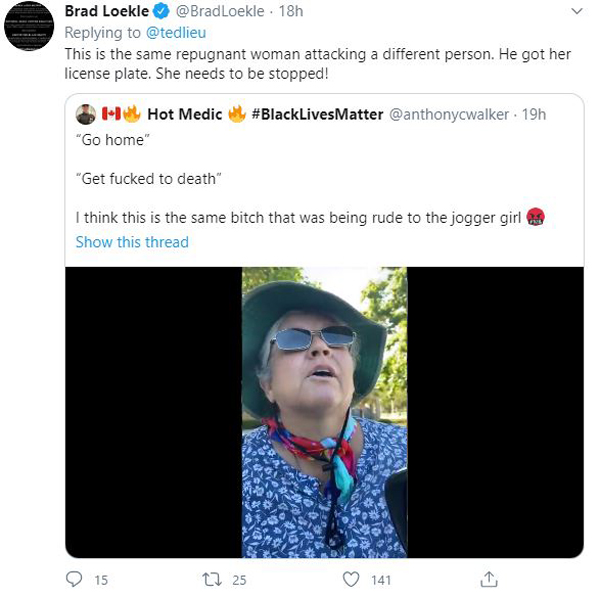Like the tweet with the heart icon
600x597 pixels.
tap(351, 579)
